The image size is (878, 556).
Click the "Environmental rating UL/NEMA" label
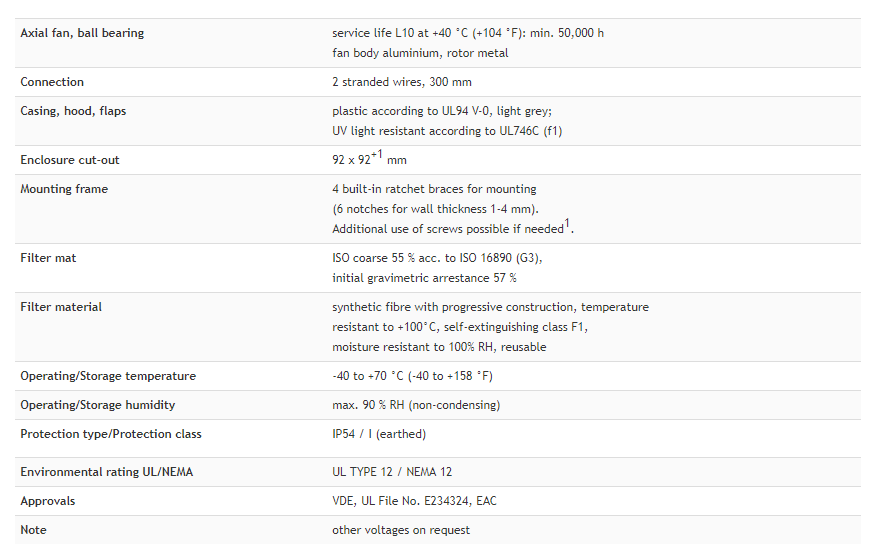click(x=107, y=472)
